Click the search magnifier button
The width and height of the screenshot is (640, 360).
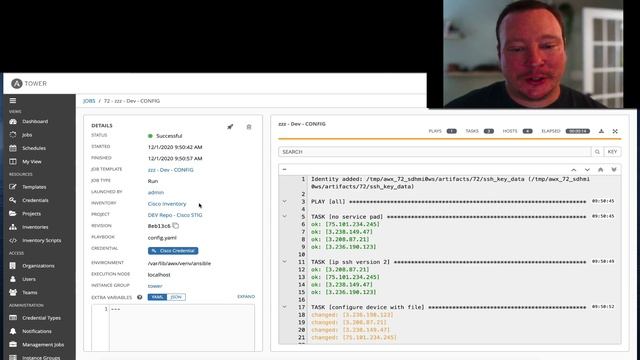tap(597, 152)
